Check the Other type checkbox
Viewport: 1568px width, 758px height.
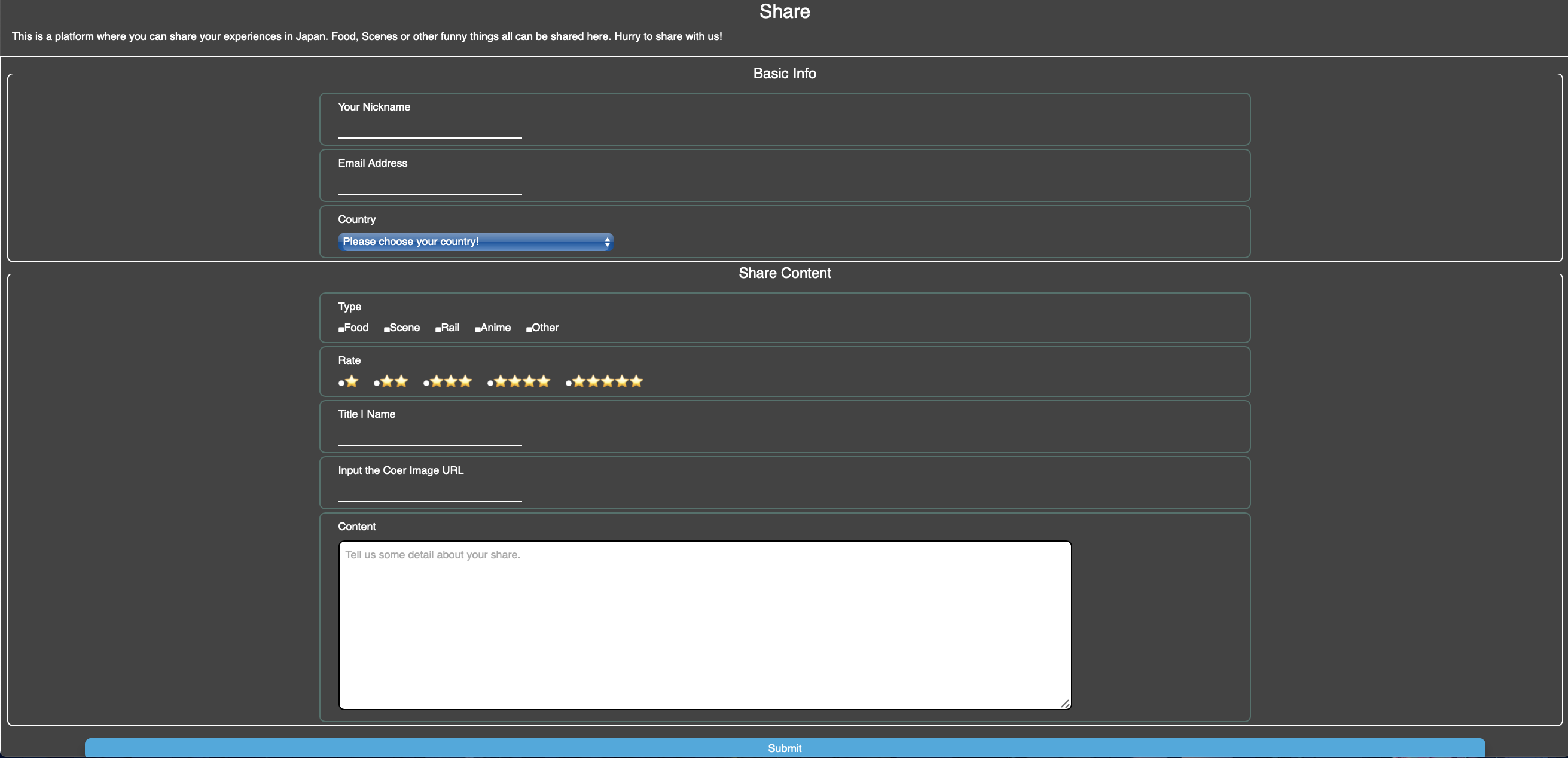click(529, 329)
